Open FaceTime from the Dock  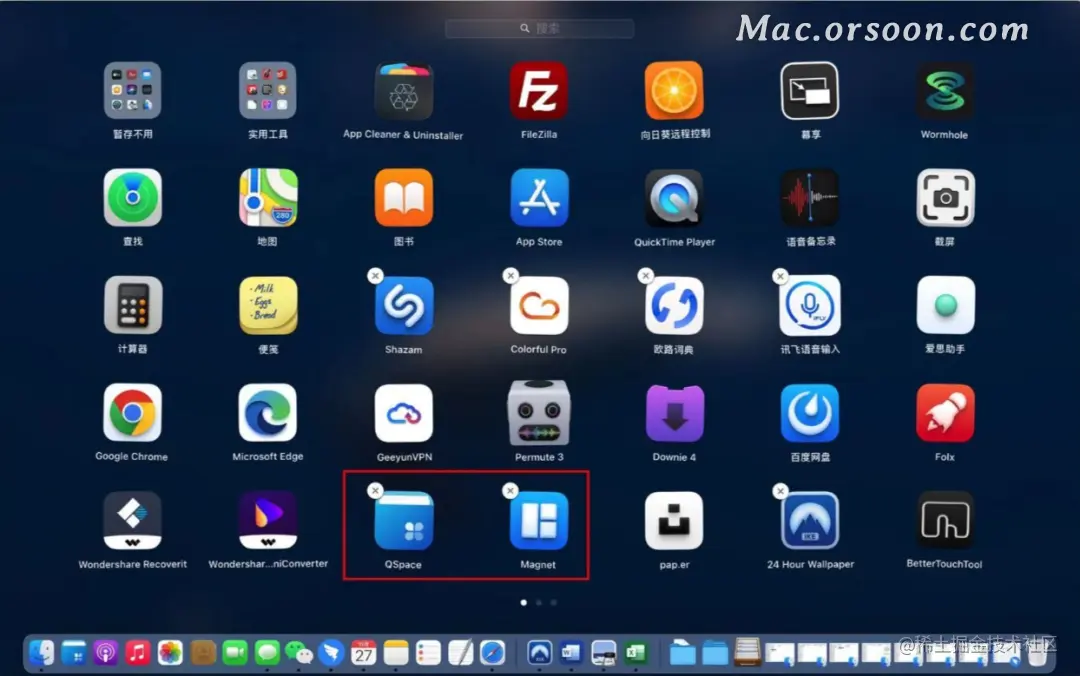235,652
